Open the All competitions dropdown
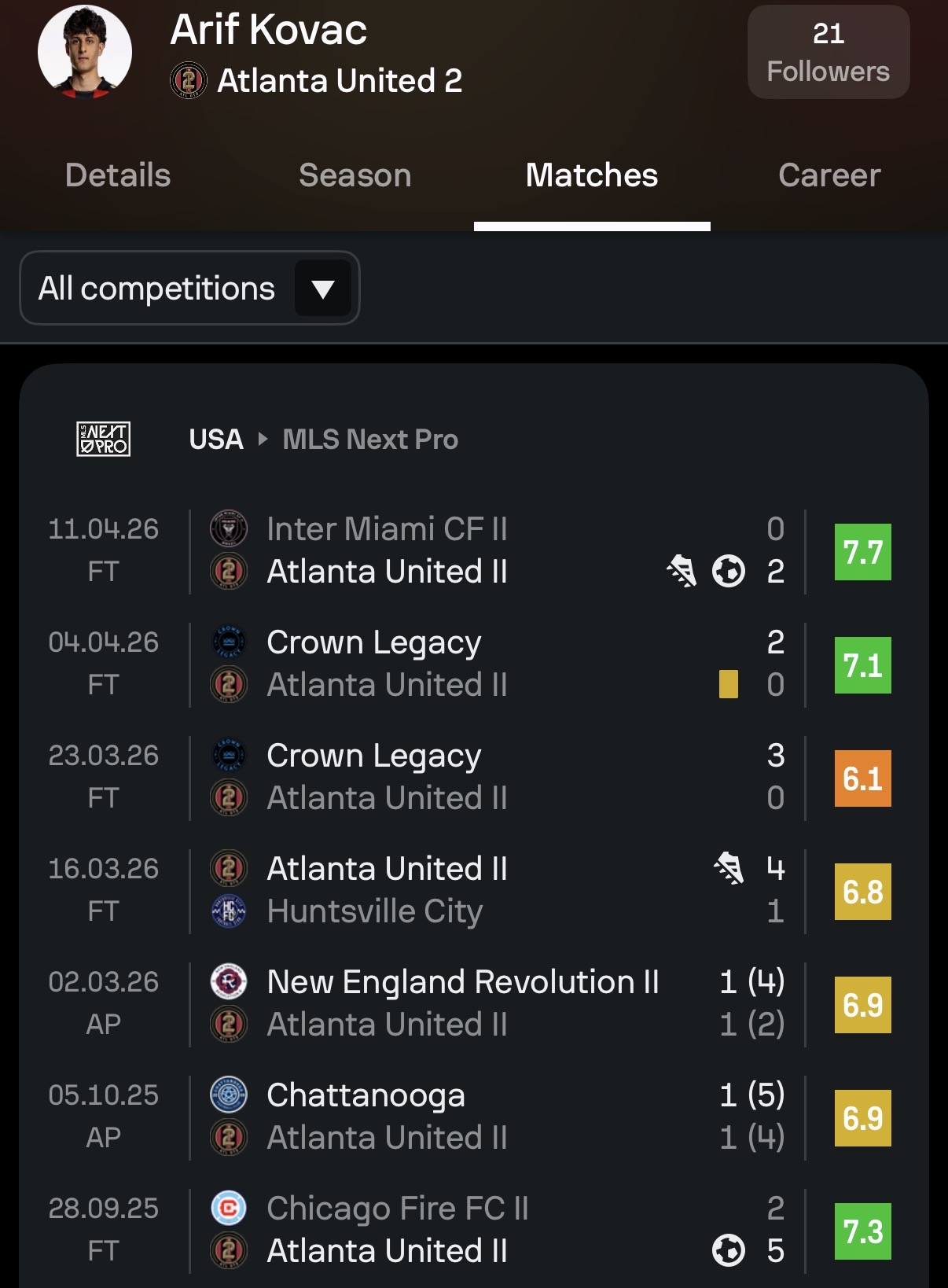Viewport: 948px width, 1288px height. [x=157, y=289]
